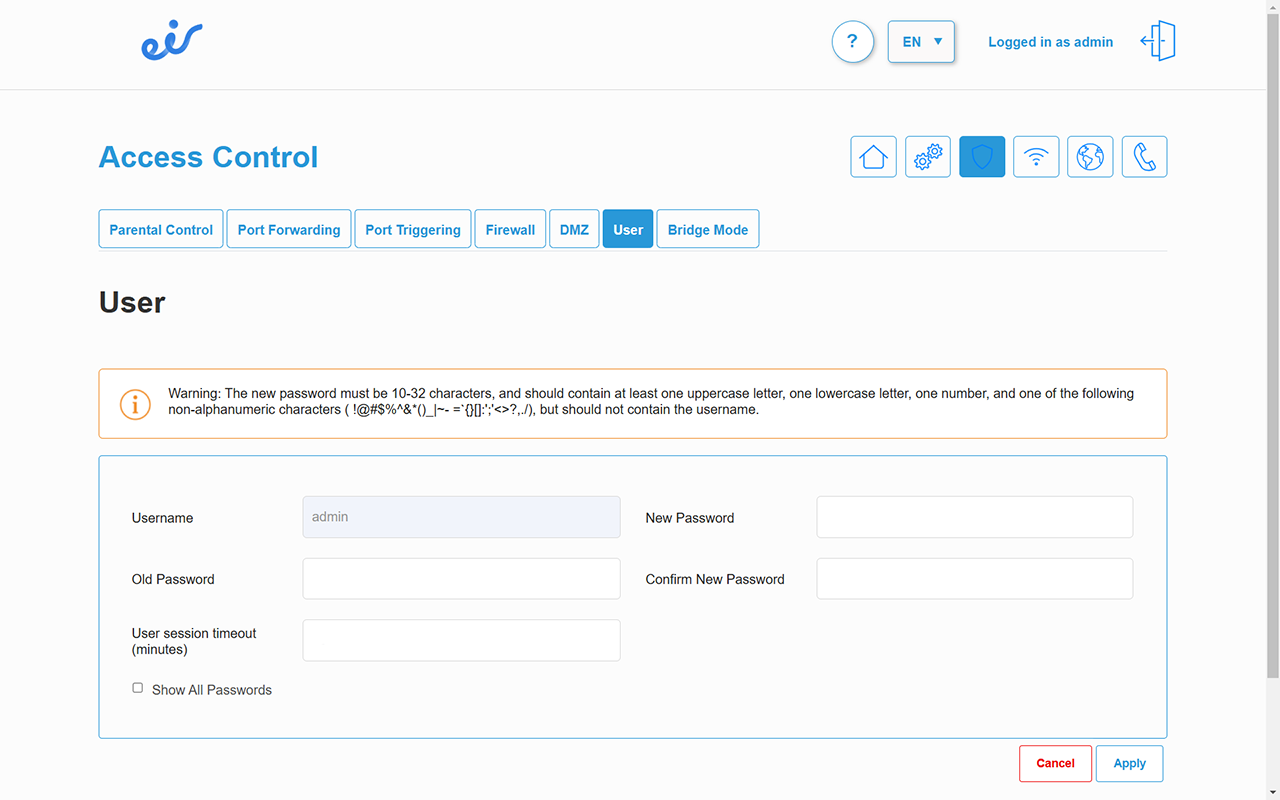
Task: Click the eir logo
Action: 171,42
